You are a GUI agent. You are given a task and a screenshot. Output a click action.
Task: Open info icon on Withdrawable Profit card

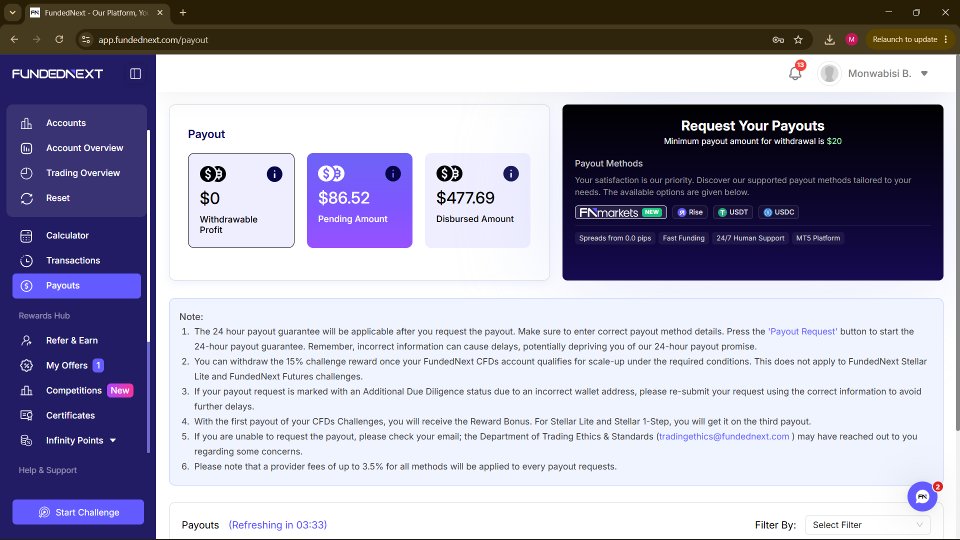(274, 174)
